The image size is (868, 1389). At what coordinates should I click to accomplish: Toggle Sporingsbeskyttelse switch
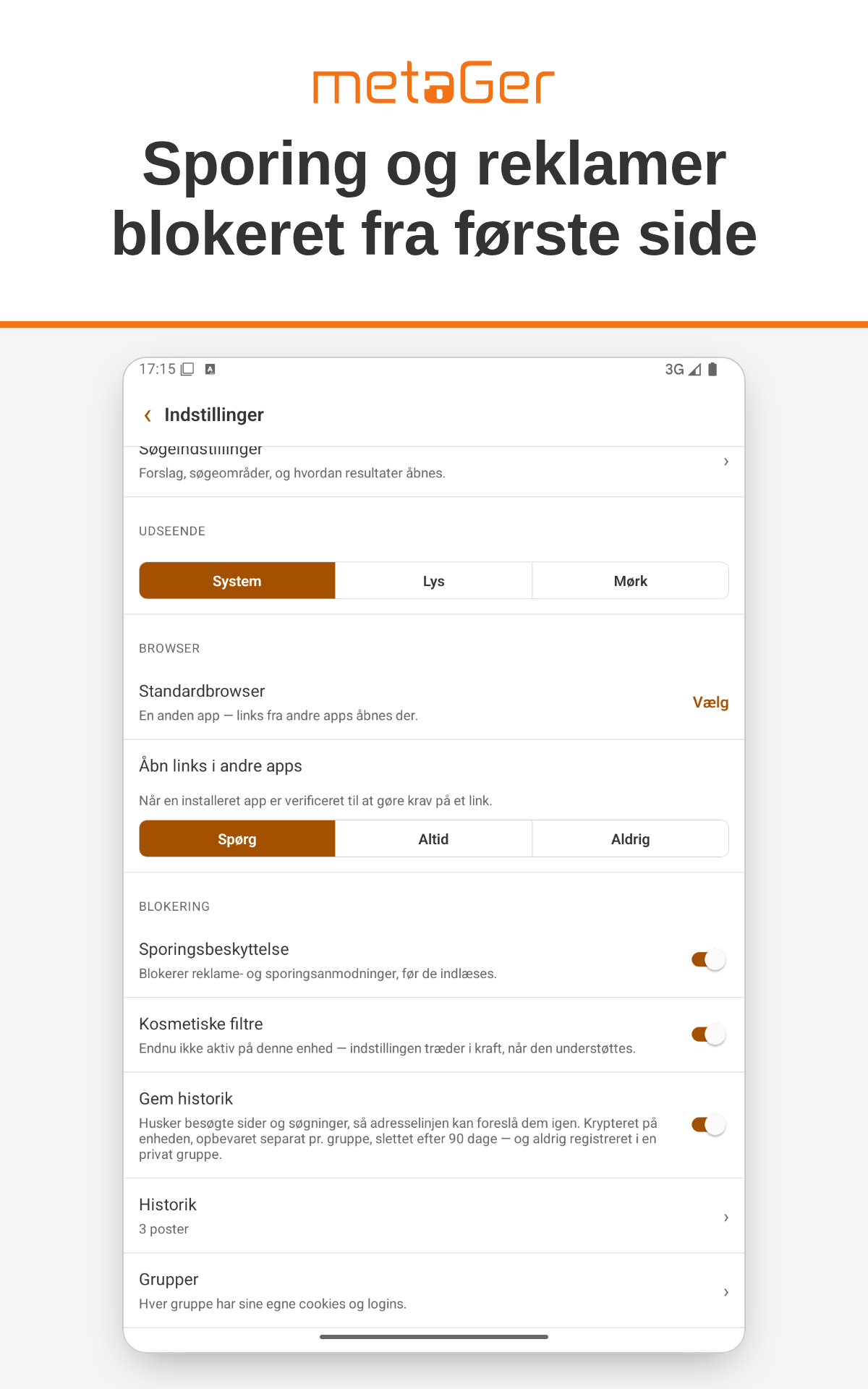[709, 960]
